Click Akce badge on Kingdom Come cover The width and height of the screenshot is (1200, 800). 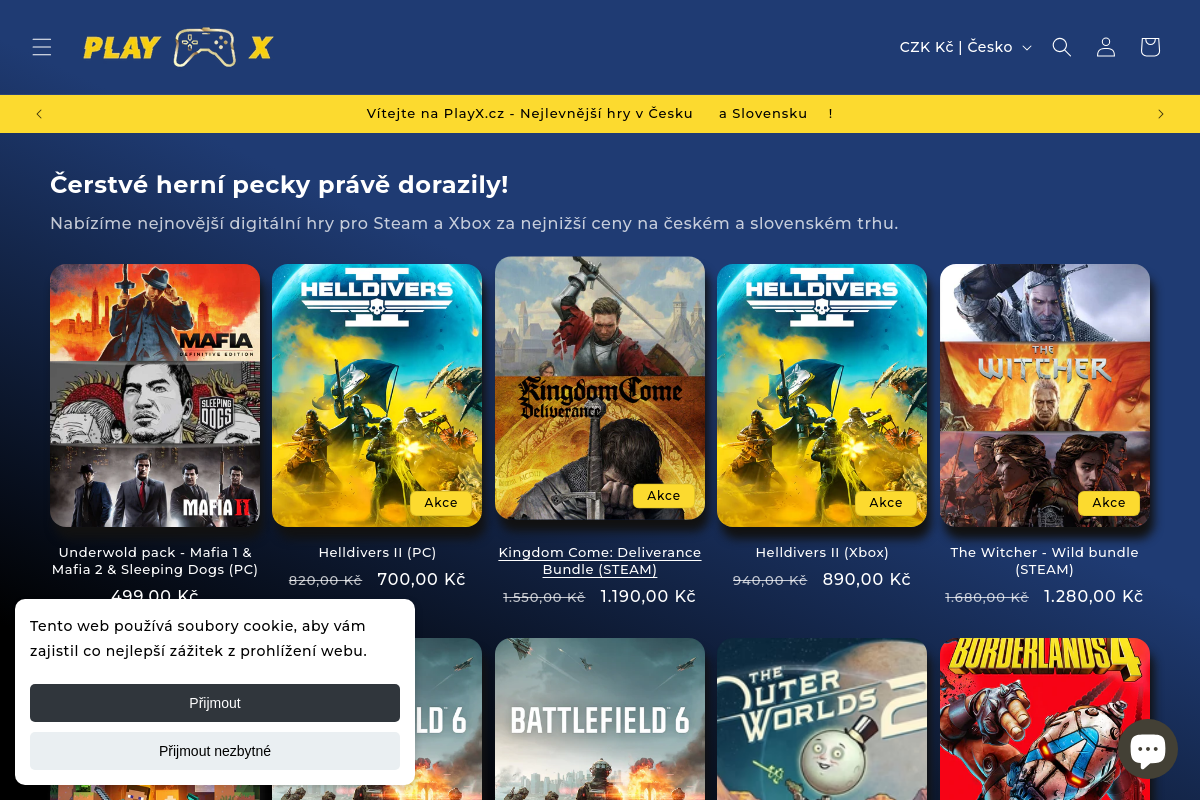664,496
